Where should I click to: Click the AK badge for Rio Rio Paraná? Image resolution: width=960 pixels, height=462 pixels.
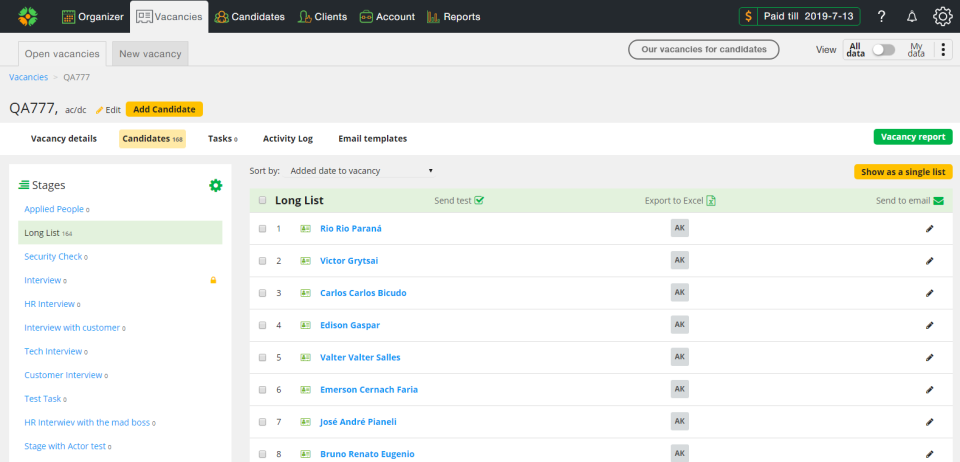tap(680, 228)
